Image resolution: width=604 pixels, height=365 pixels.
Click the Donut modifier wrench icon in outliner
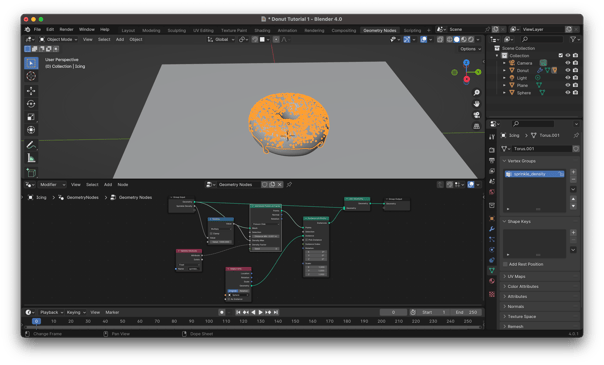coord(540,70)
